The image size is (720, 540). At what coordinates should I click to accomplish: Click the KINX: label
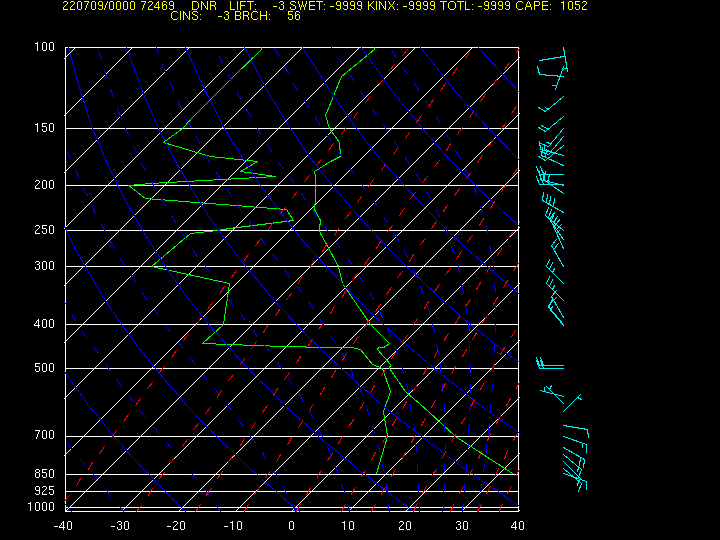coord(385,6)
